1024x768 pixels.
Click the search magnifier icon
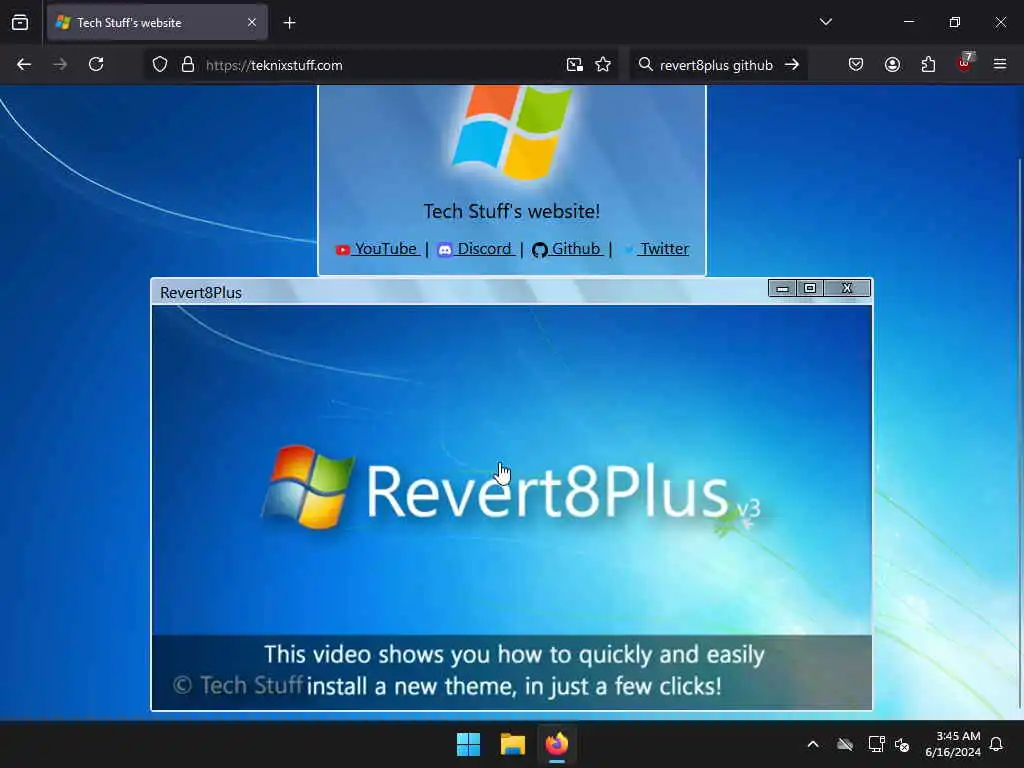click(645, 65)
